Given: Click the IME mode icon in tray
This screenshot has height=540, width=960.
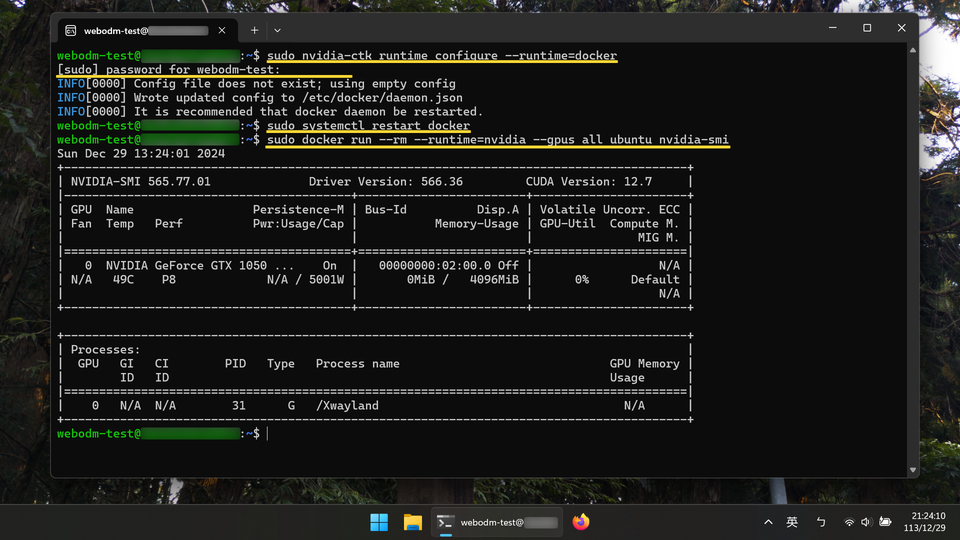Looking at the screenshot, I should pyautogui.click(x=821, y=522).
